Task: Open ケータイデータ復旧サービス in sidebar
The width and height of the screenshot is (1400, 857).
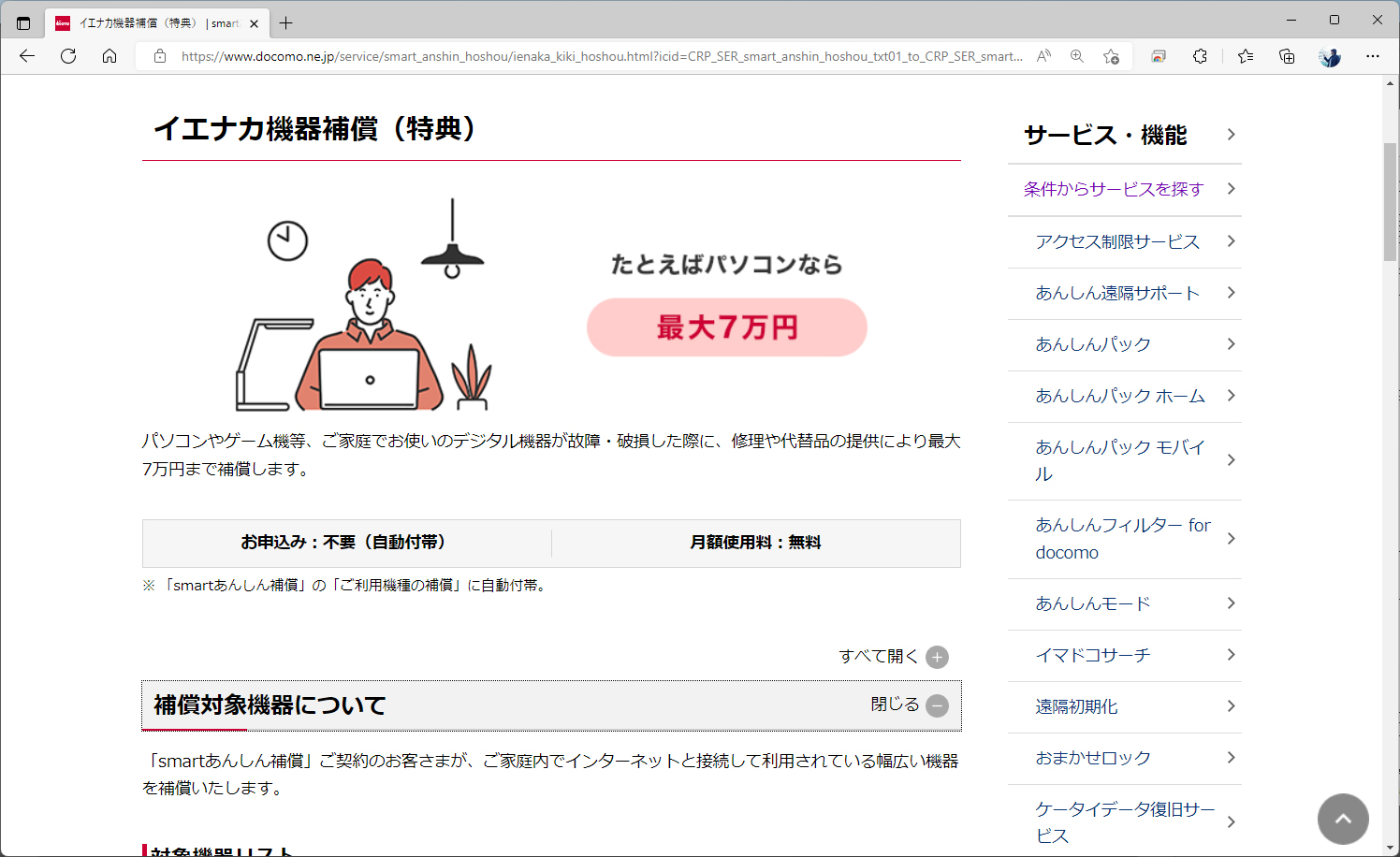Action: click(x=1125, y=822)
